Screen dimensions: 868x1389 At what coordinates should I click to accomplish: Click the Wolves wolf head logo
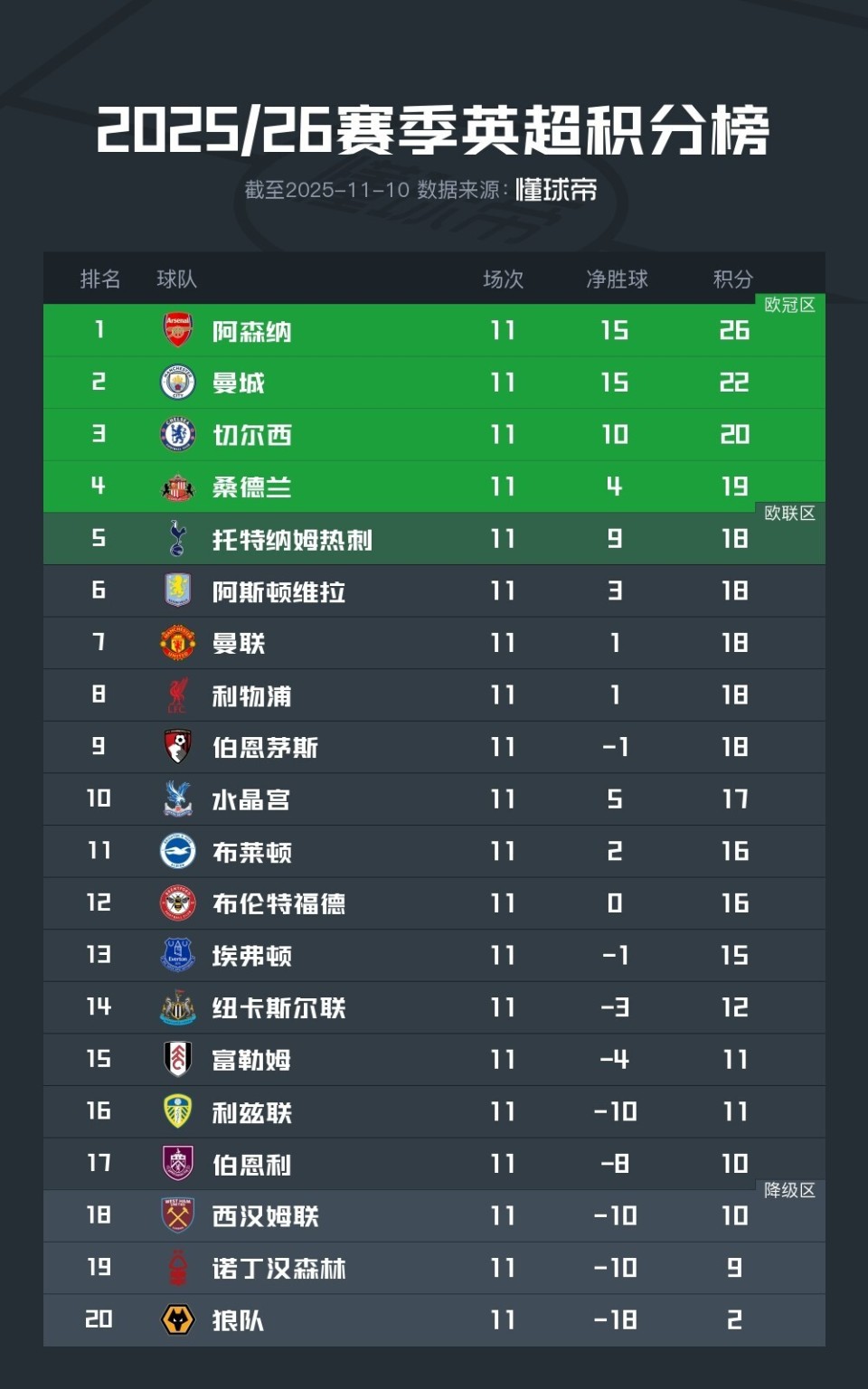tap(178, 1320)
